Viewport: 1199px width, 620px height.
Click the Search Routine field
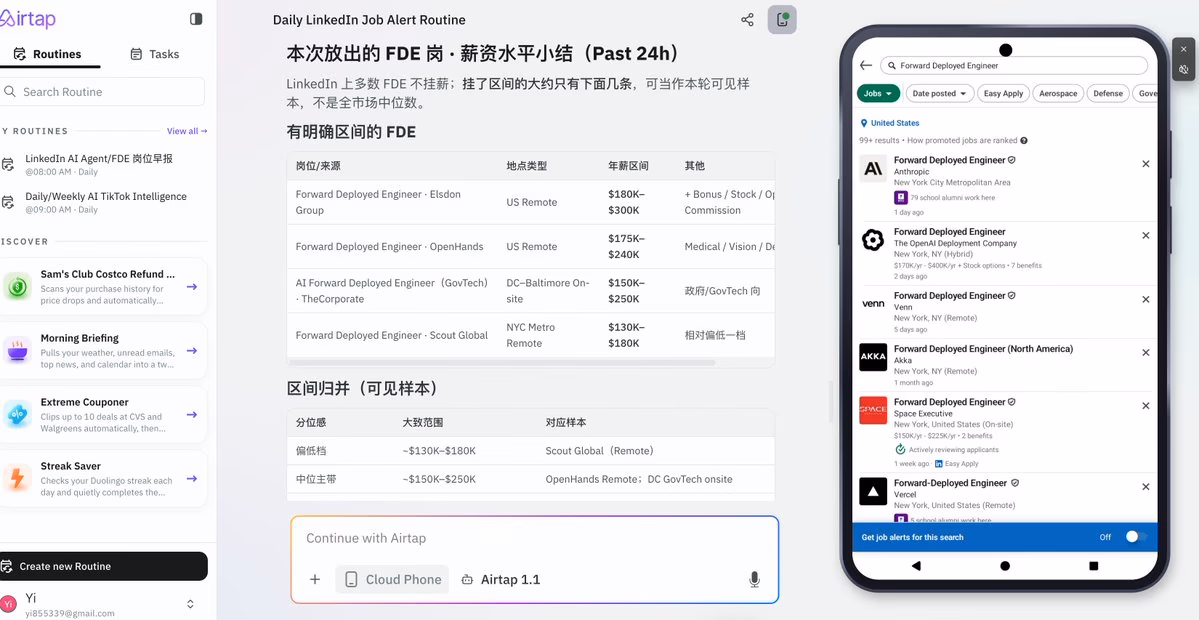[x=102, y=92]
